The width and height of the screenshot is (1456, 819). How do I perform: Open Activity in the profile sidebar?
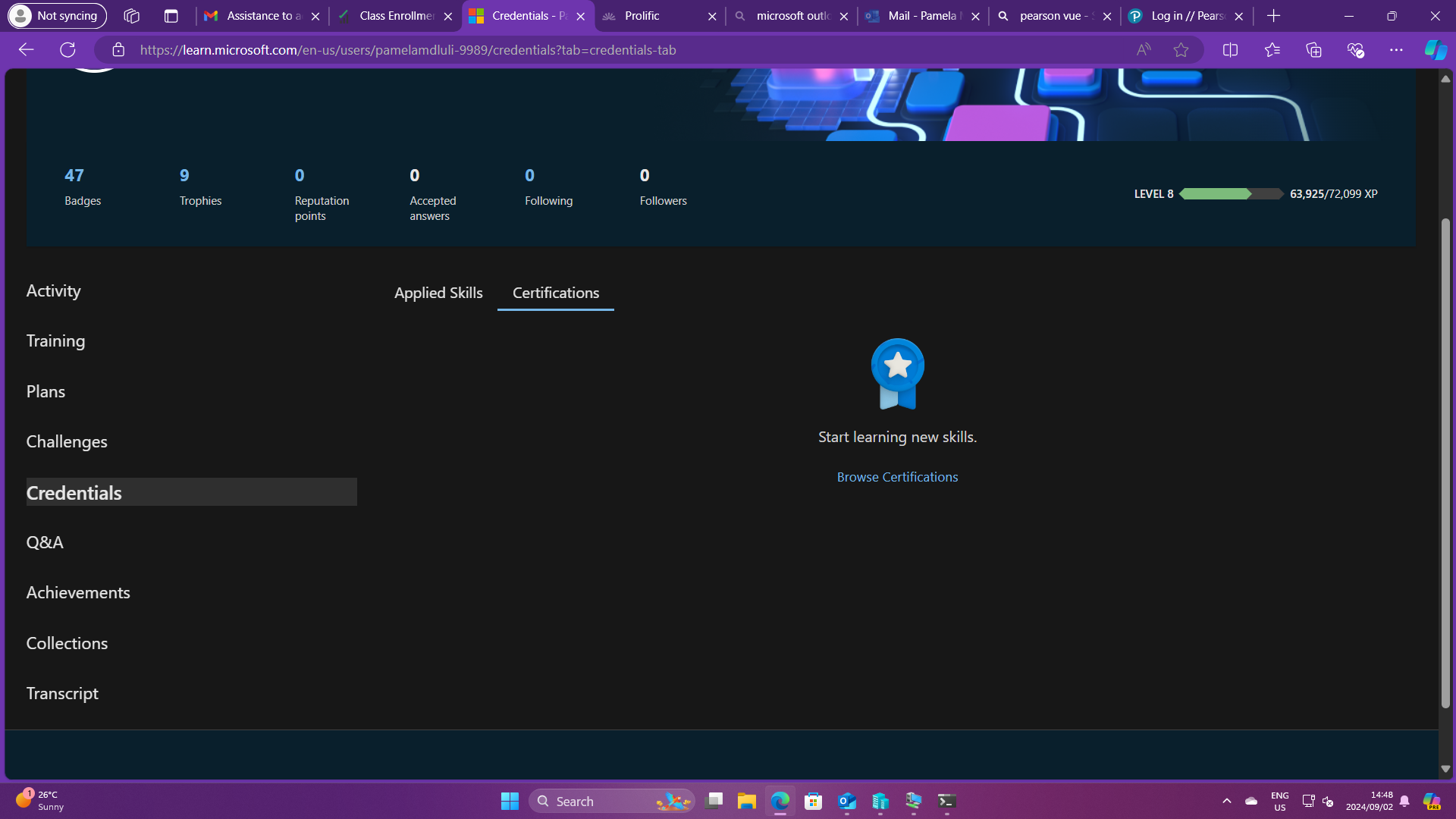pyautogui.click(x=53, y=291)
